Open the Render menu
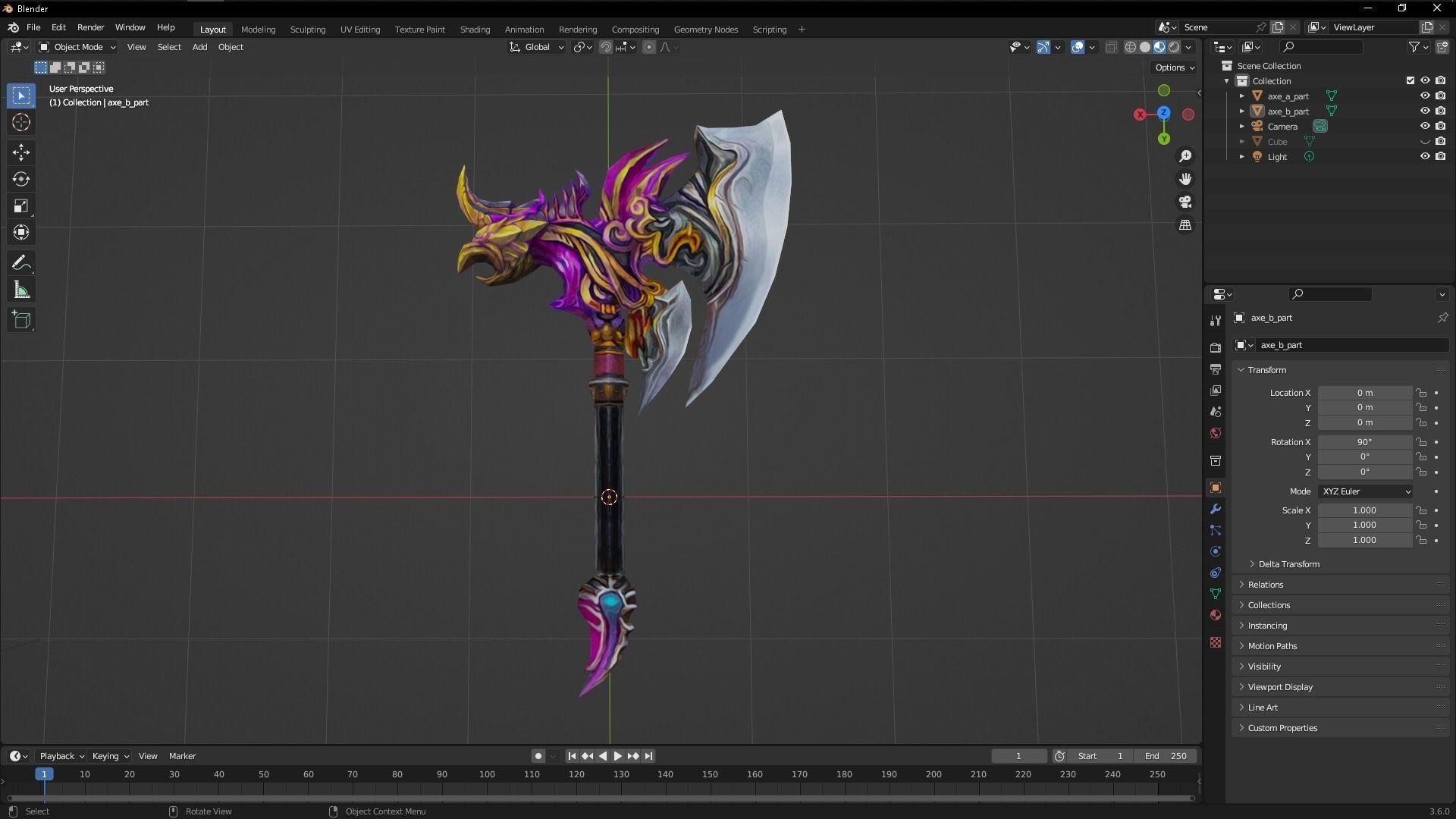This screenshot has height=819, width=1456. pyautogui.click(x=90, y=27)
